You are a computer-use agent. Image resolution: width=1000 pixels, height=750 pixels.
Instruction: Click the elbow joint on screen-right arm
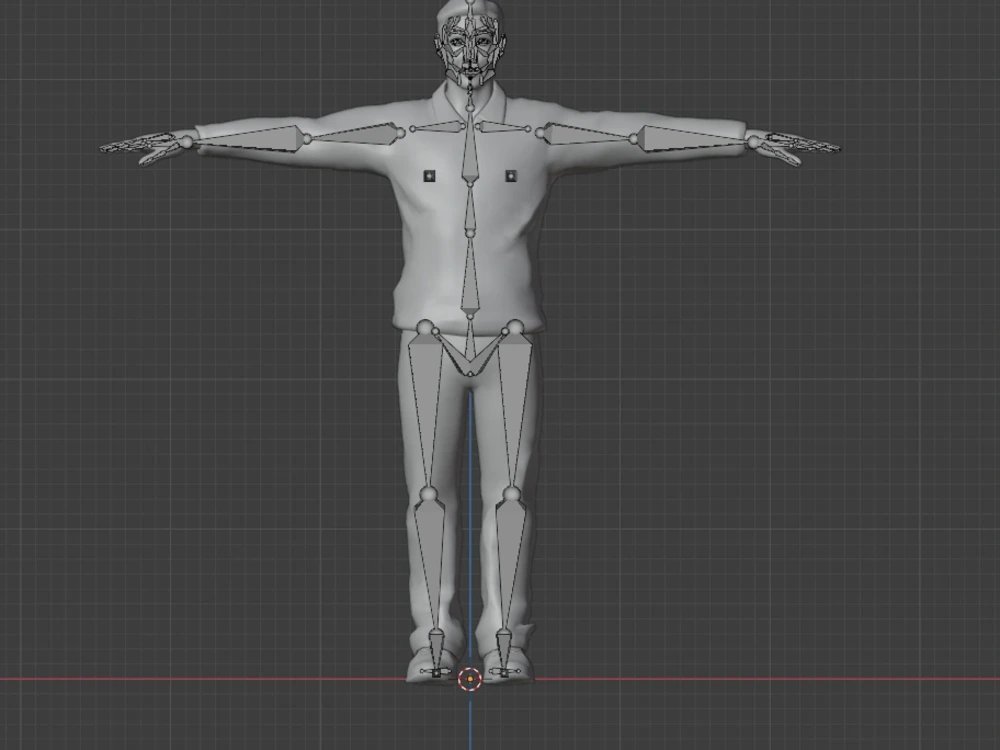click(x=635, y=138)
